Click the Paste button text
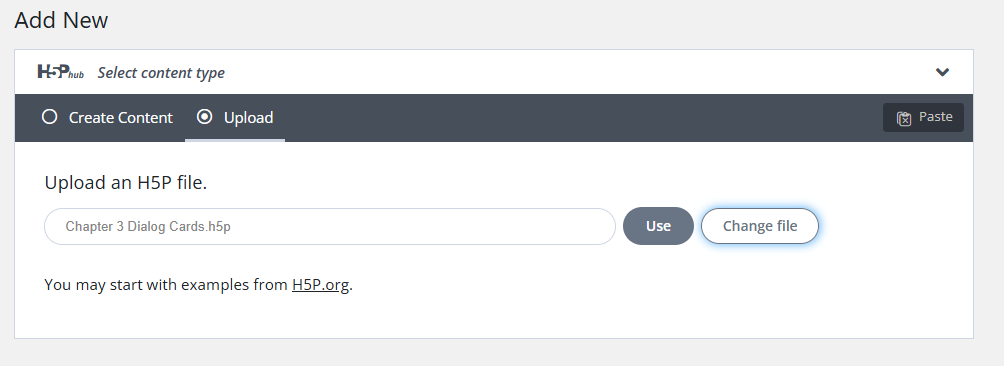 [x=935, y=116]
